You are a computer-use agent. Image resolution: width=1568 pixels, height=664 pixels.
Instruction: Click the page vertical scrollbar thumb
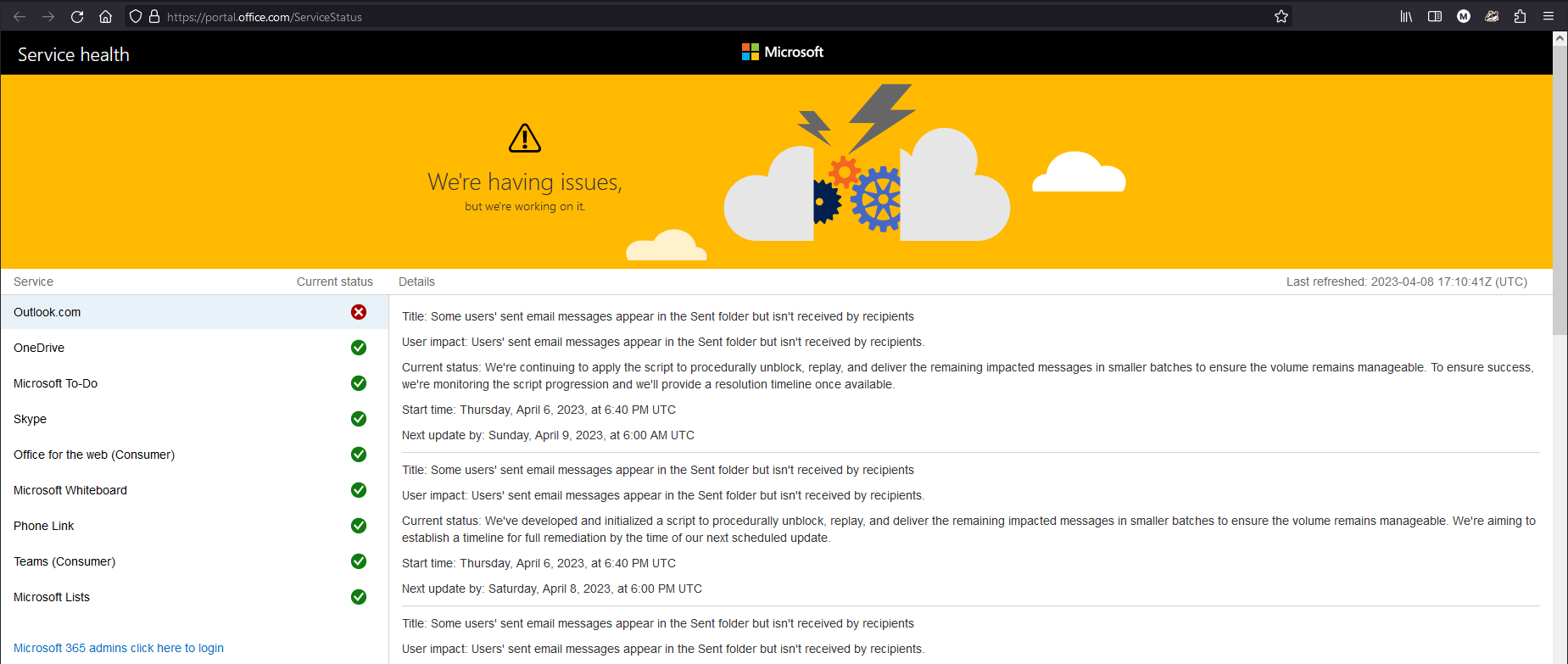pyautogui.click(x=1560, y=191)
